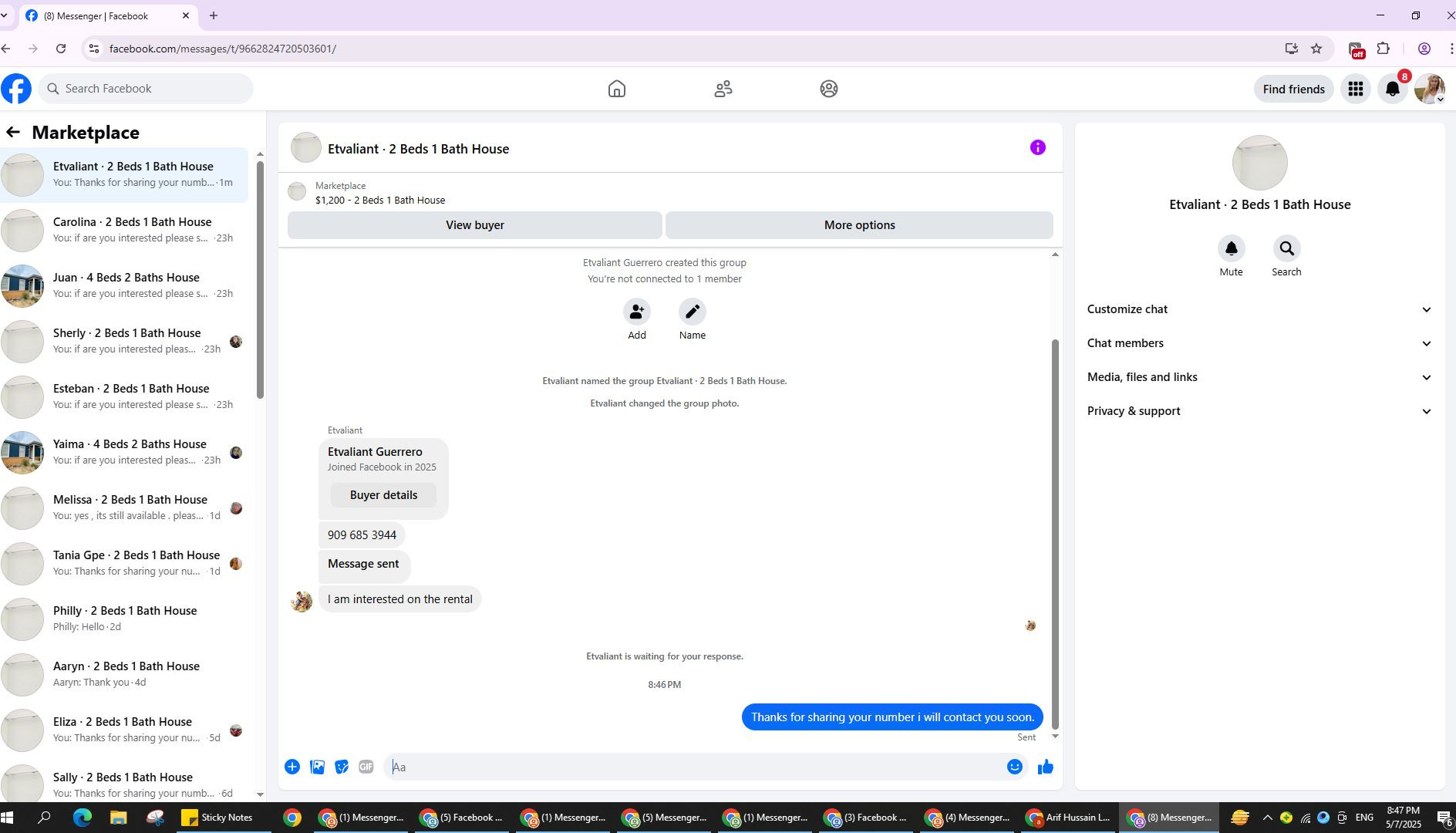
Task: Open the Friends icon in top navigation
Action: [723, 89]
